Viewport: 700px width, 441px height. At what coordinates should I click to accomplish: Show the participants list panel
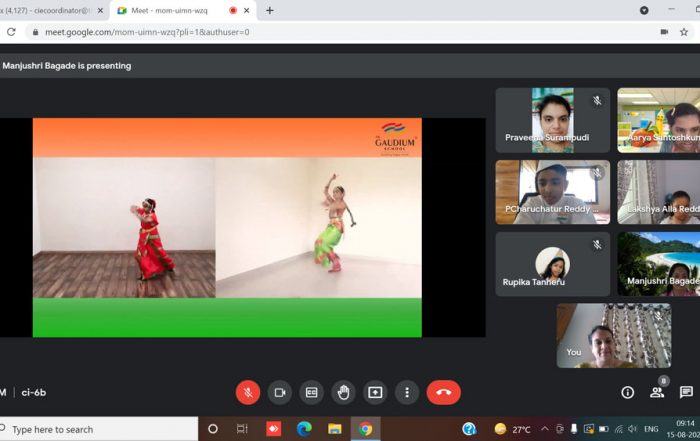(x=657, y=392)
